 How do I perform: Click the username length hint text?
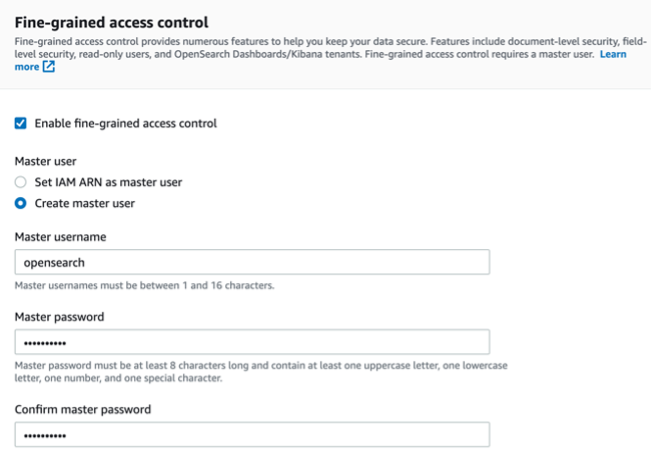point(144,285)
